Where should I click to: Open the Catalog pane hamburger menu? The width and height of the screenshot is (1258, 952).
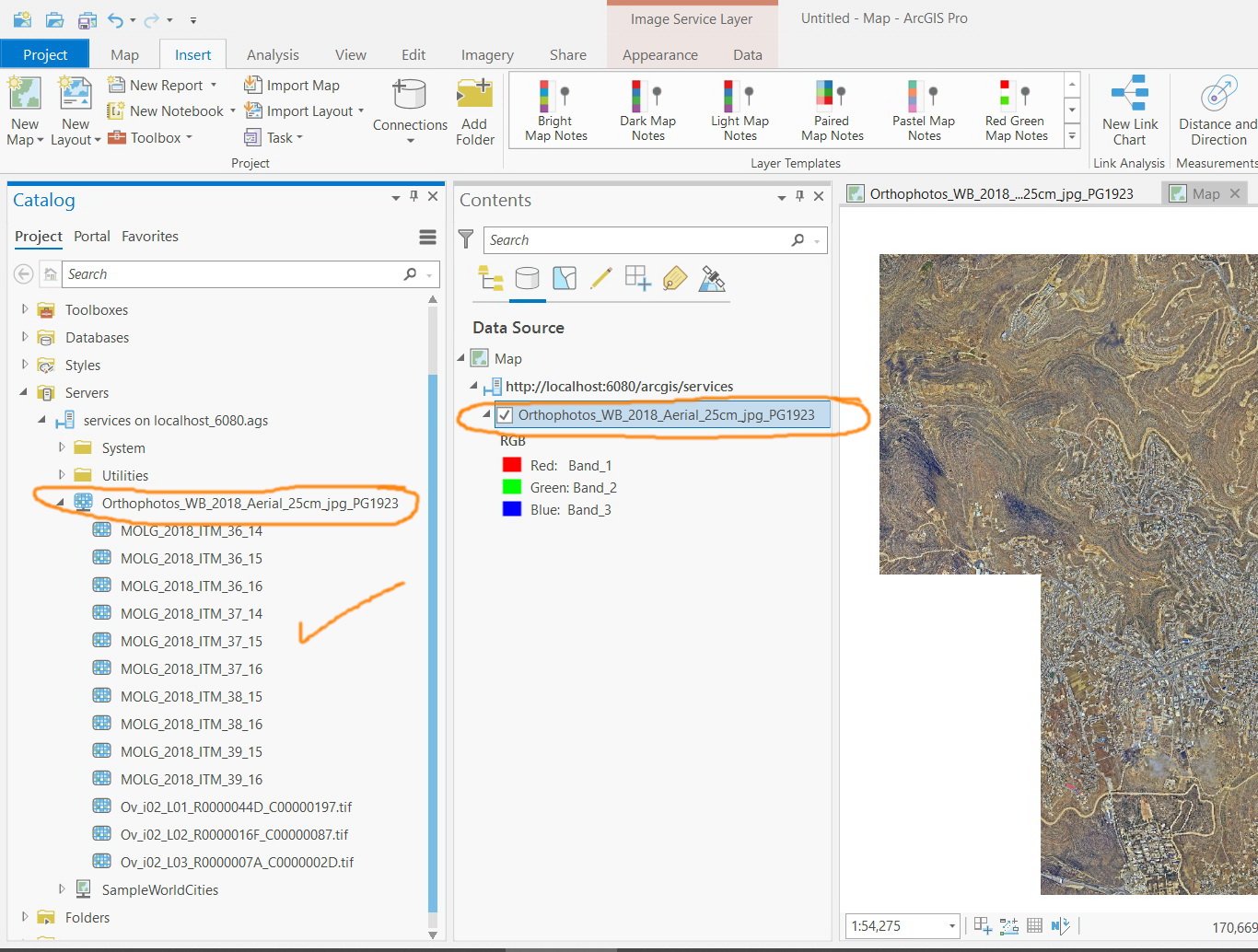(427, 238)
